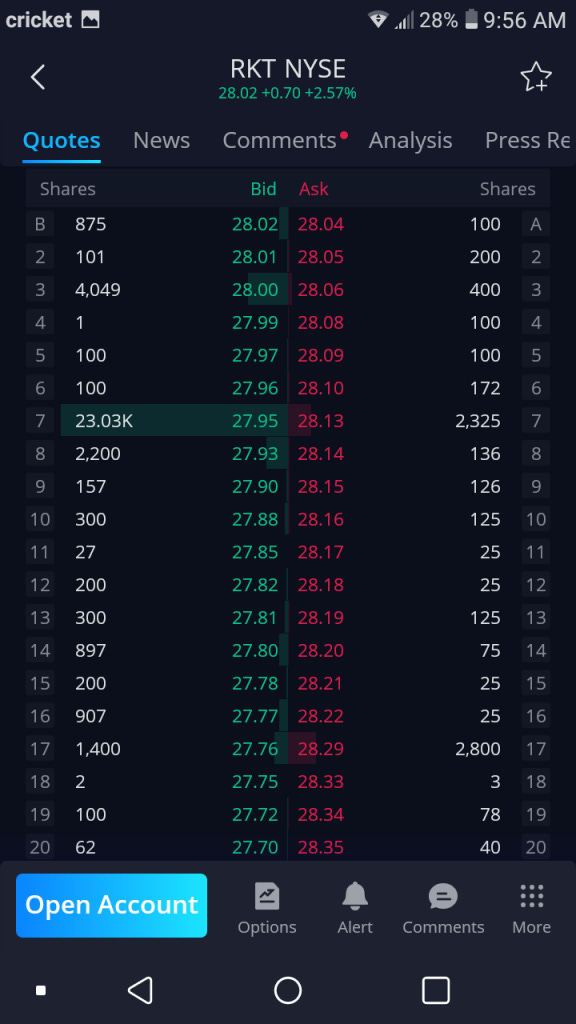Tap the 172 ask shares value
The width and height of the screenshot is (576, 1024).
(485, 389)
